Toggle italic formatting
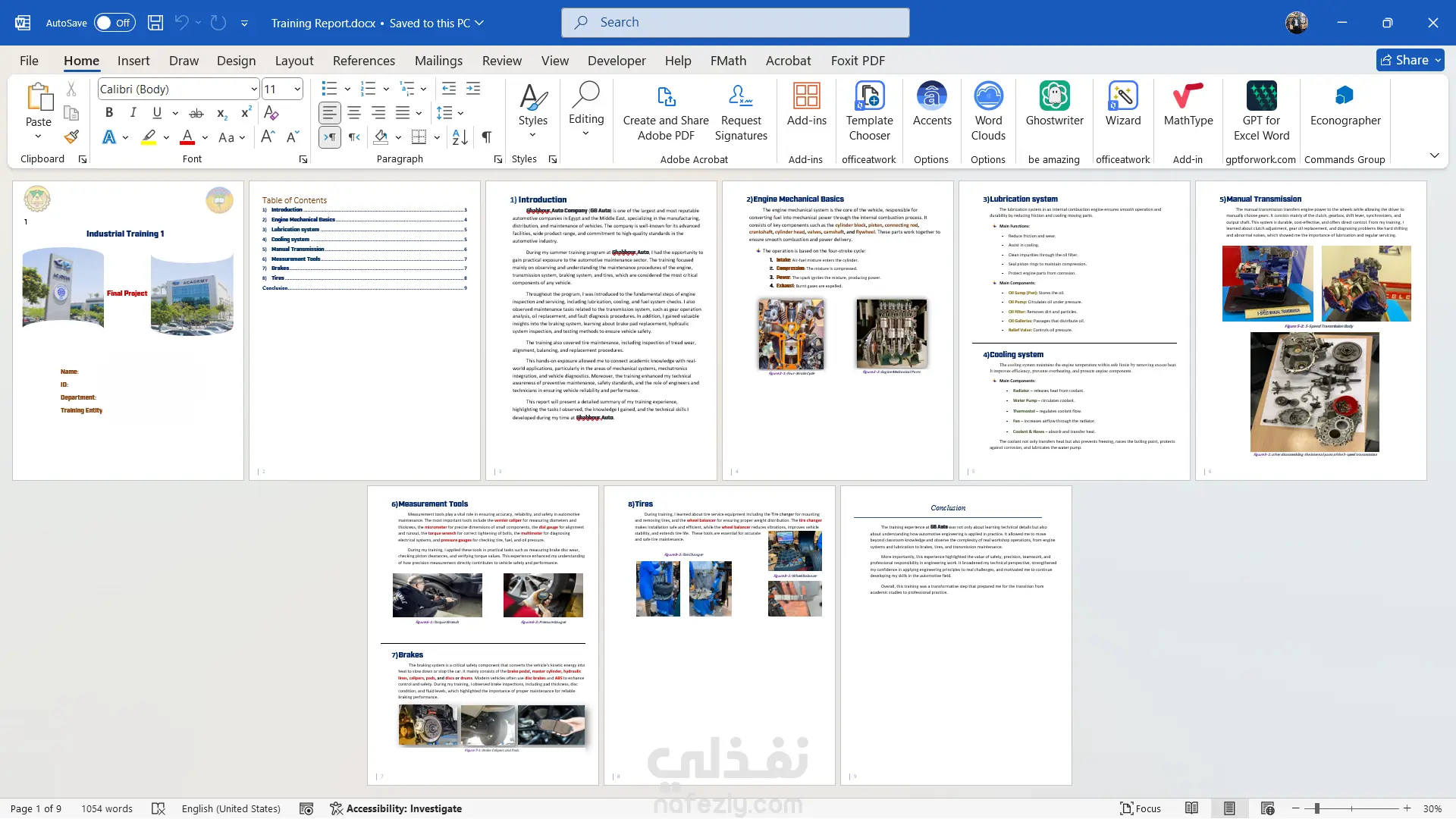This screenshot has height=819, width=1456. click(133, 113)
